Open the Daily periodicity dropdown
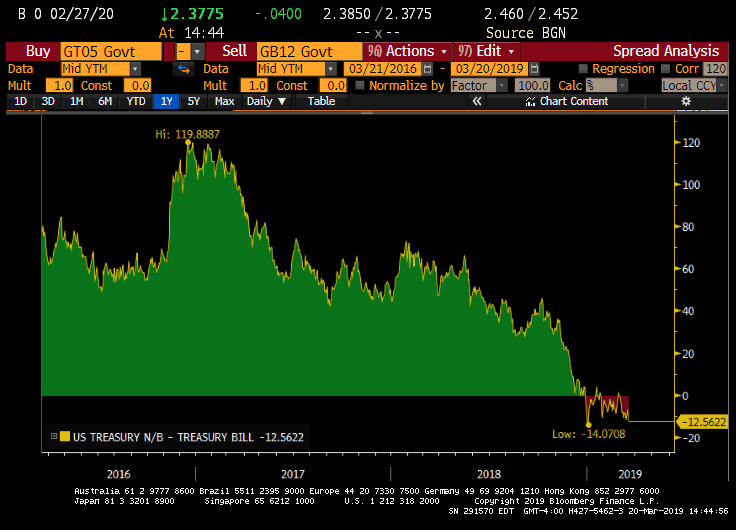 [266, 101]
